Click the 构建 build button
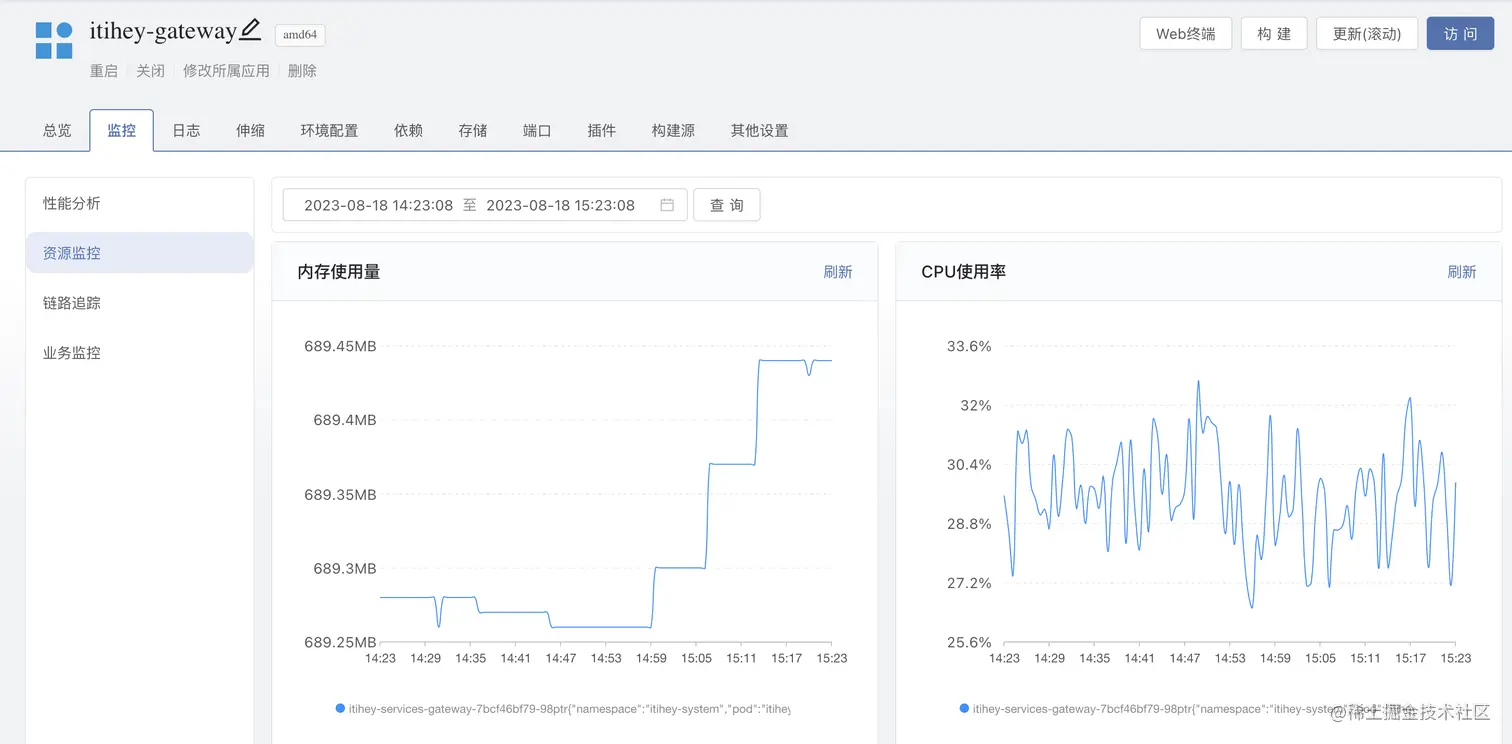 click(1274, 34)
